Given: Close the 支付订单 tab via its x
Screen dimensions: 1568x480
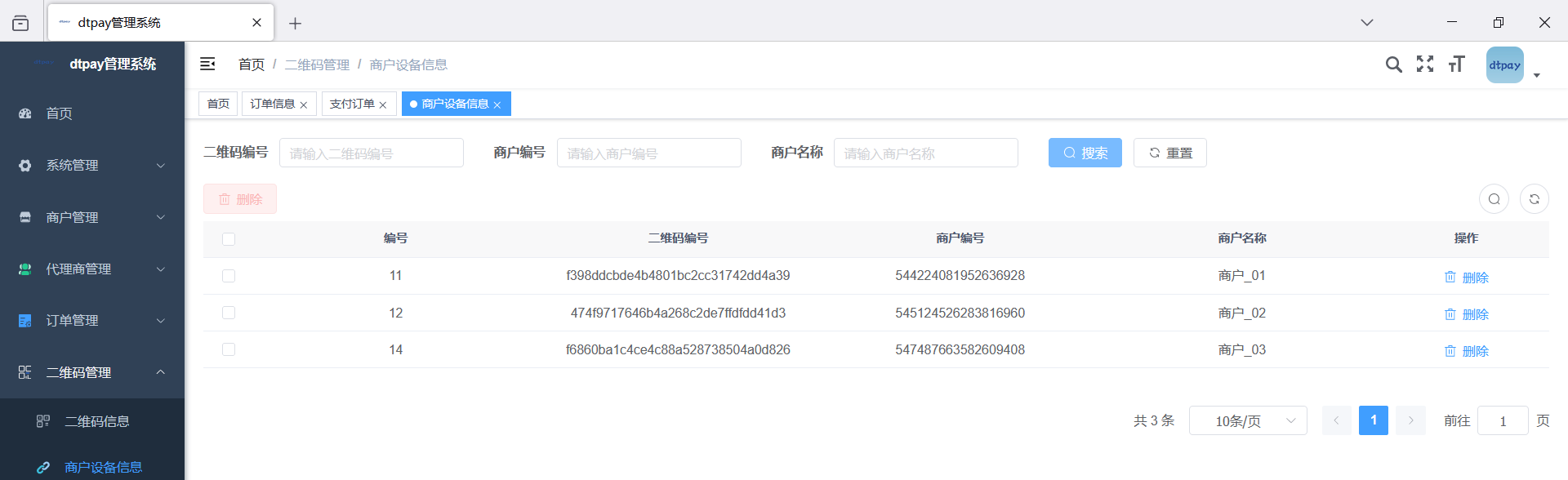Looking at the screenshot, I should click(383, 105).
